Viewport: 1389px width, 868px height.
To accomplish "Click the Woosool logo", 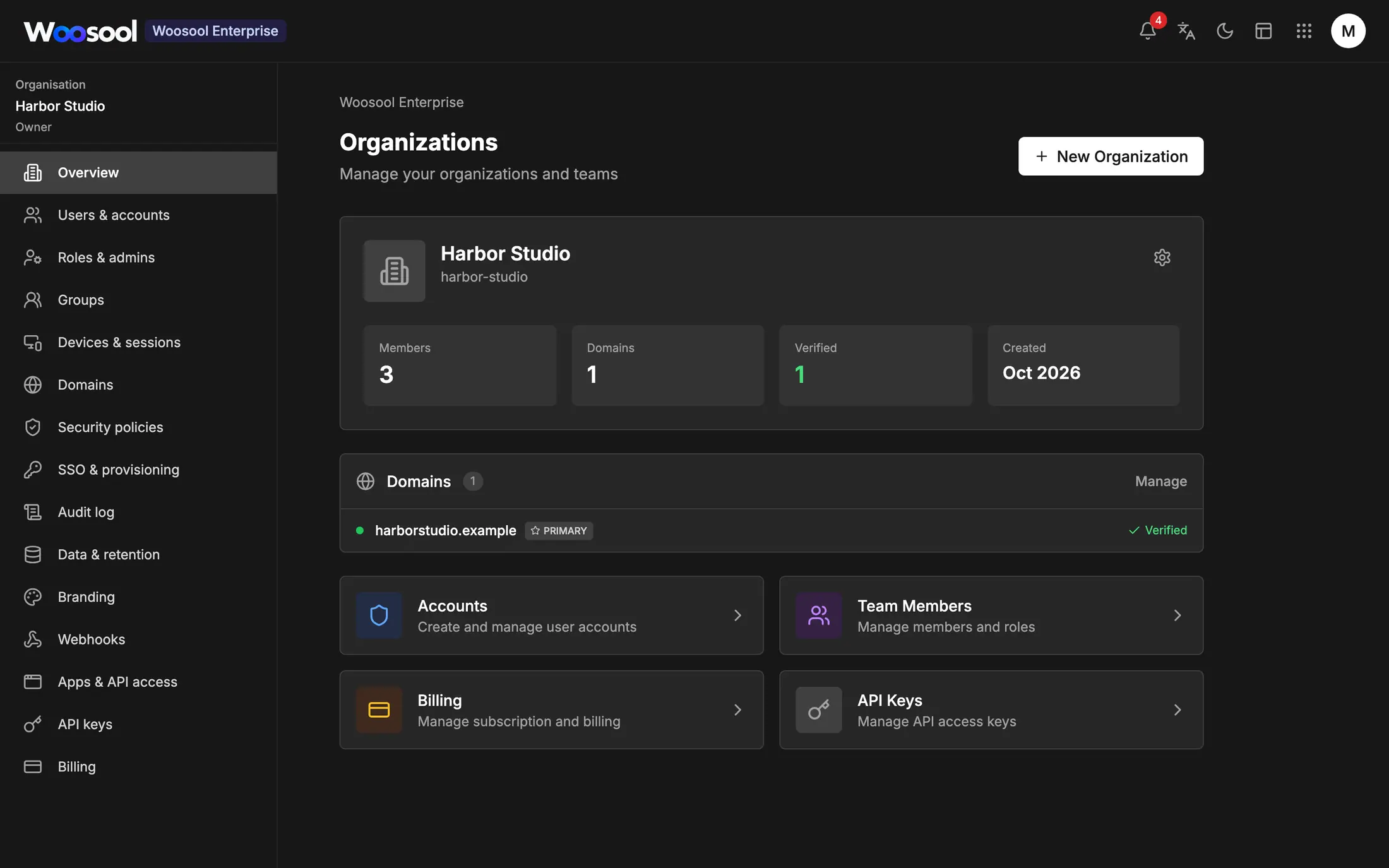I will [x=80, y=31].
